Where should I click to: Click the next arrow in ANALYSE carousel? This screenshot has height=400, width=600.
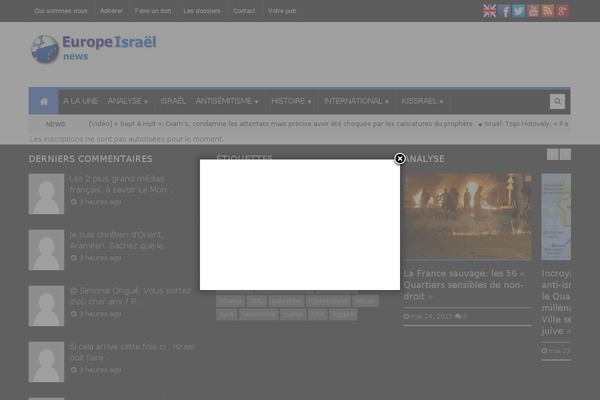(x=565, y=154)
